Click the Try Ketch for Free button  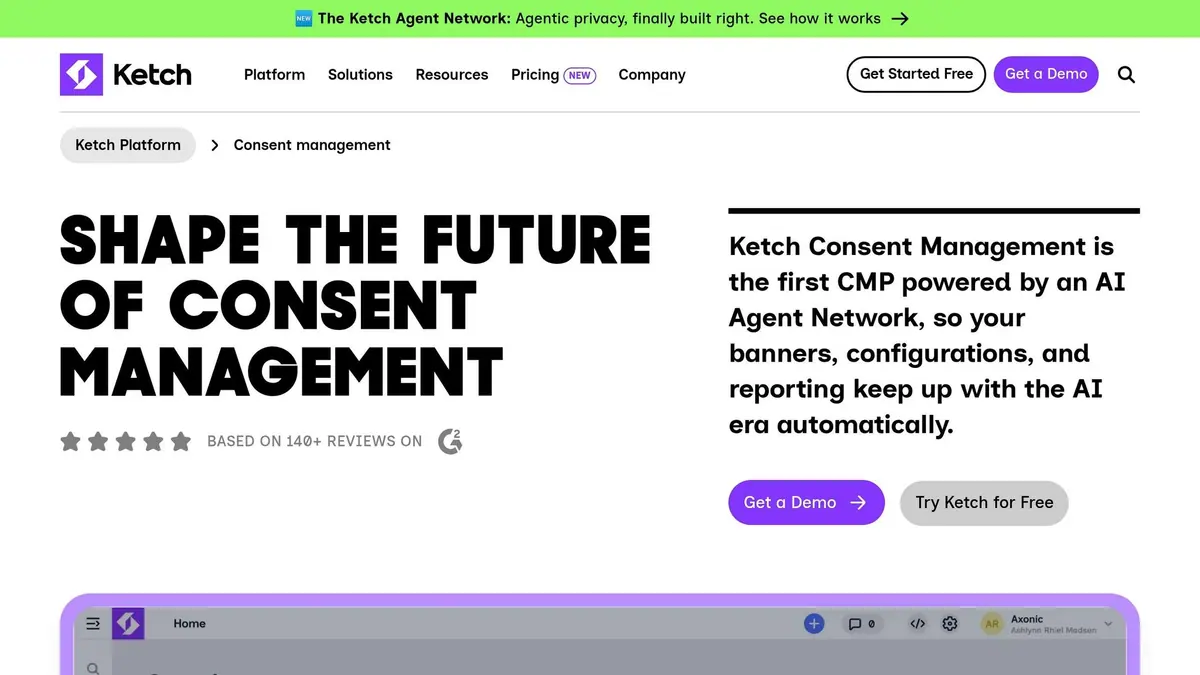point(984,502)
